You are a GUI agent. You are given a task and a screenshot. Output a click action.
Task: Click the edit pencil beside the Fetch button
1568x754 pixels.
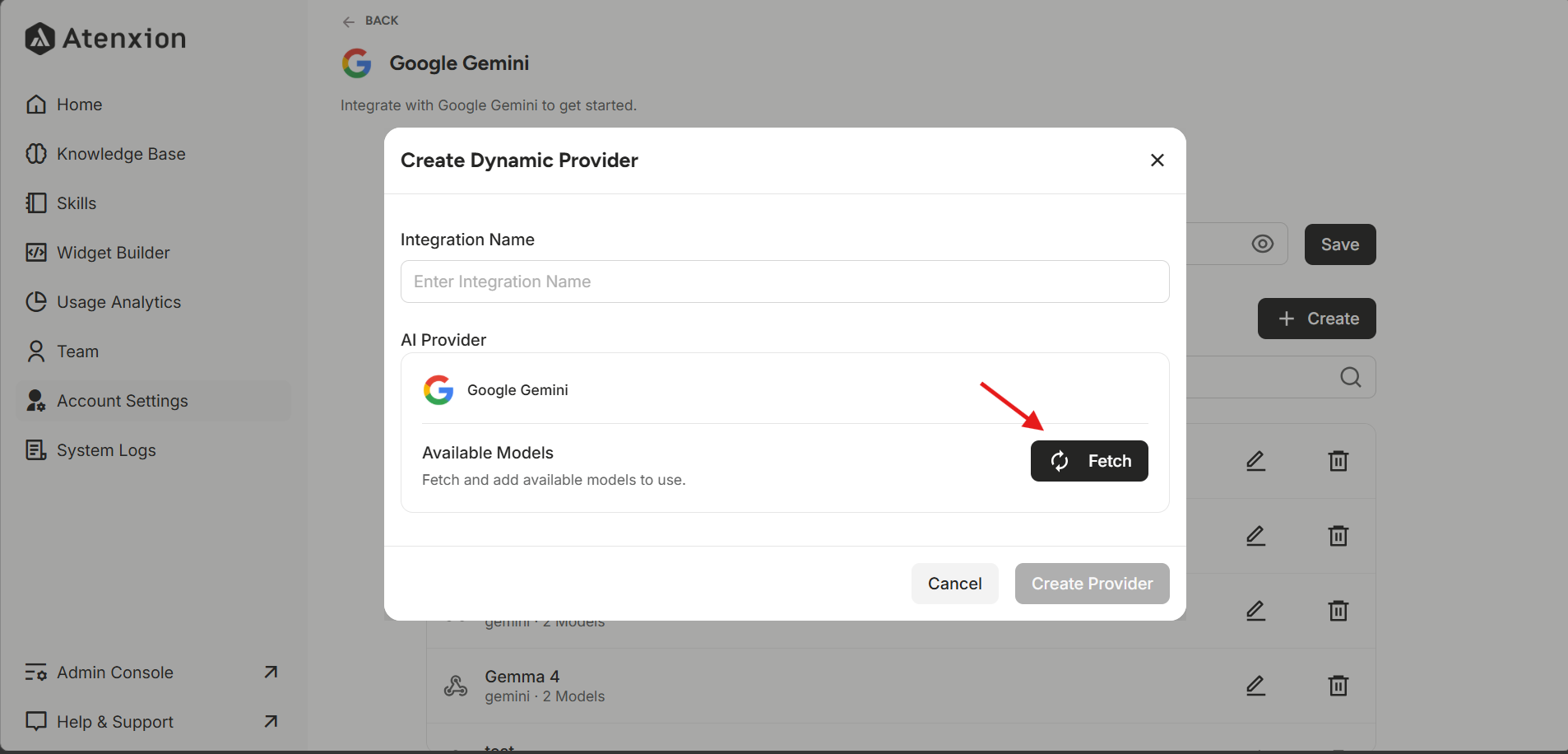(x=1255, y=461)
